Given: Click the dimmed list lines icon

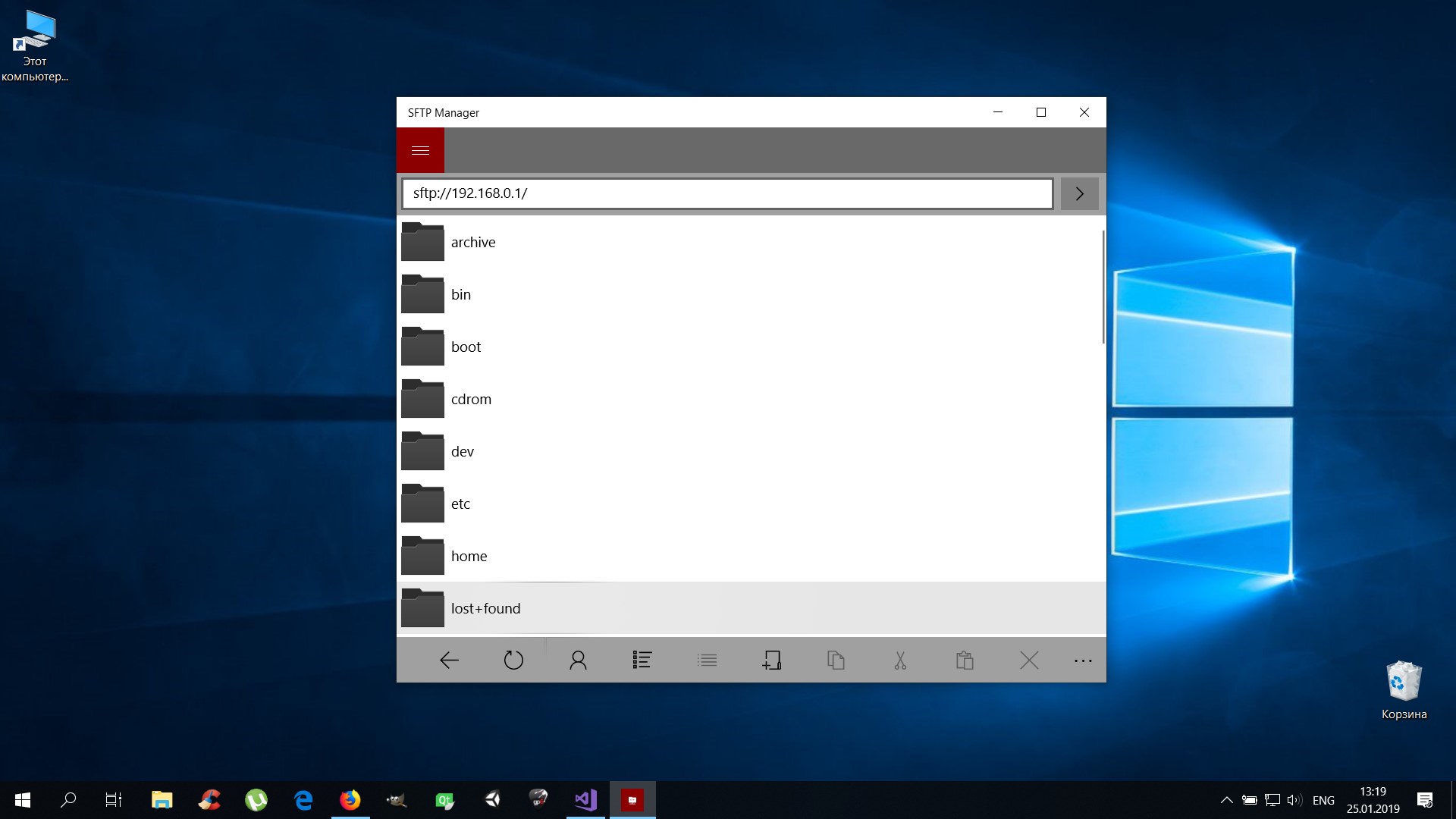Looking at the screenshot, I should (707, 661).
